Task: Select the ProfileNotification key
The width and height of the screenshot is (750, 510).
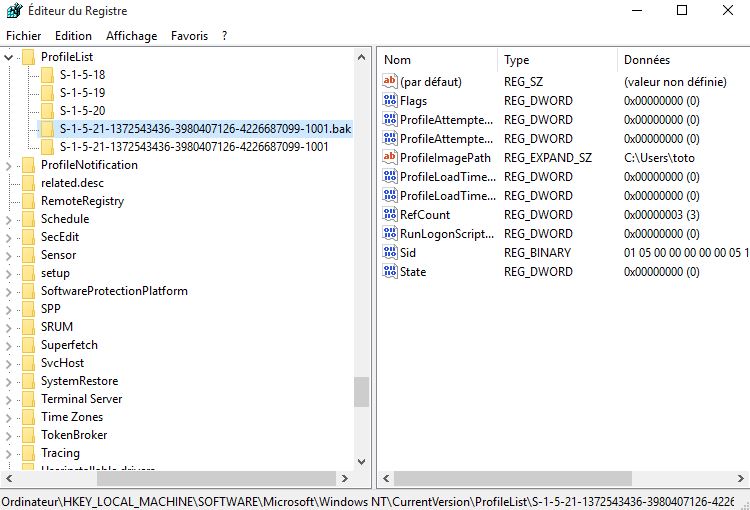Action: click(x=89, y=165)
